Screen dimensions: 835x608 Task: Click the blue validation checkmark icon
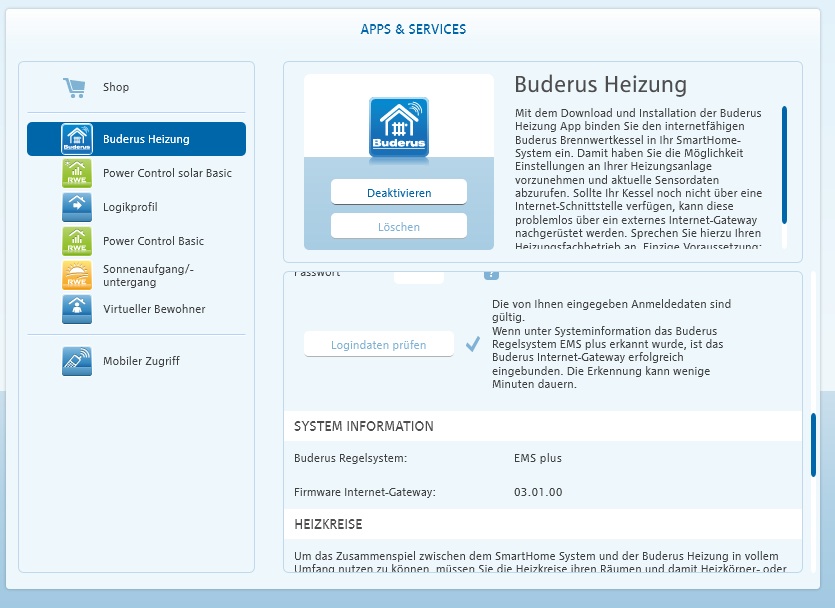[x=472, y=344]
